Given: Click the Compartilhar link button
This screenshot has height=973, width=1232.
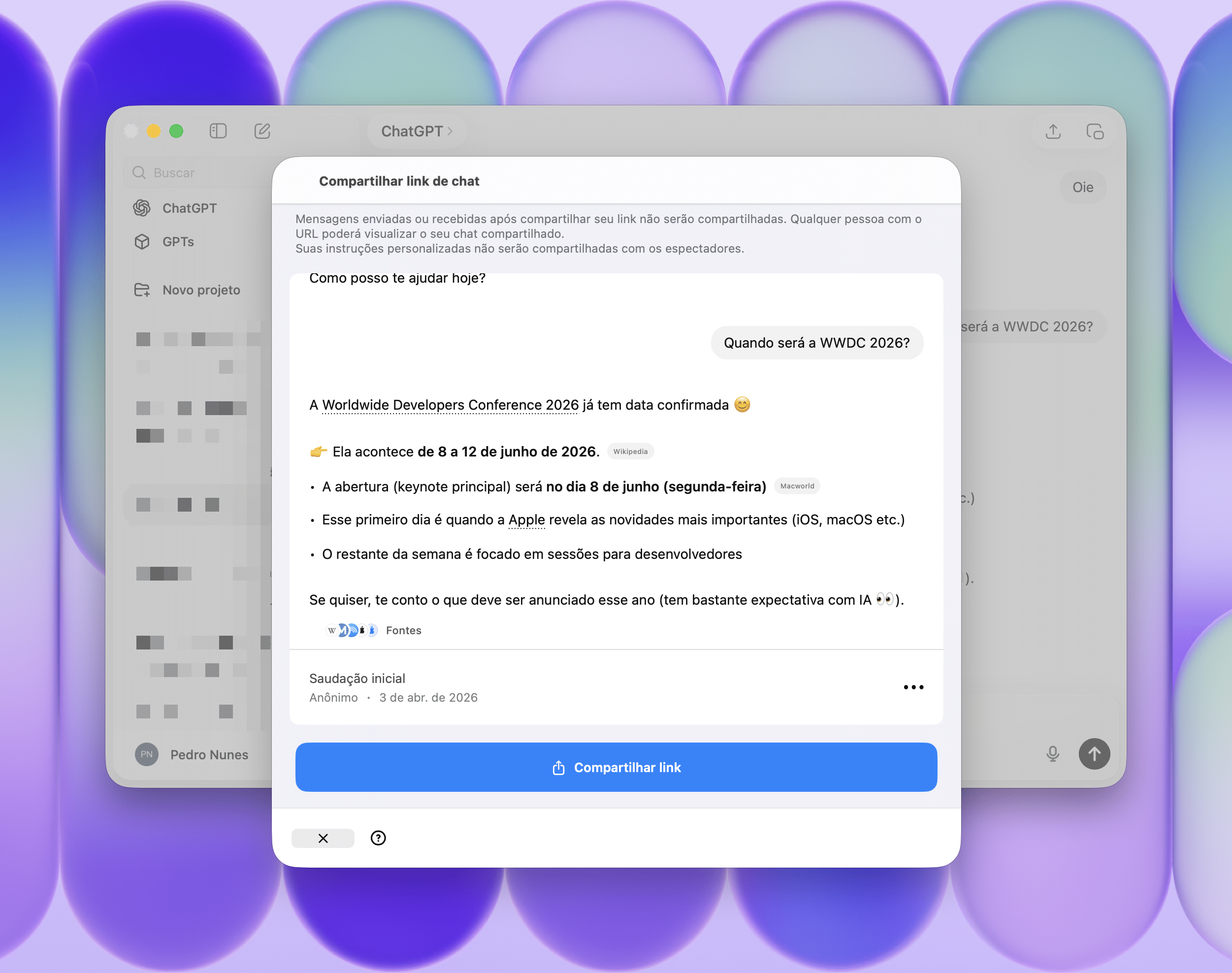Looking at the screenshot, I should 616,767.
